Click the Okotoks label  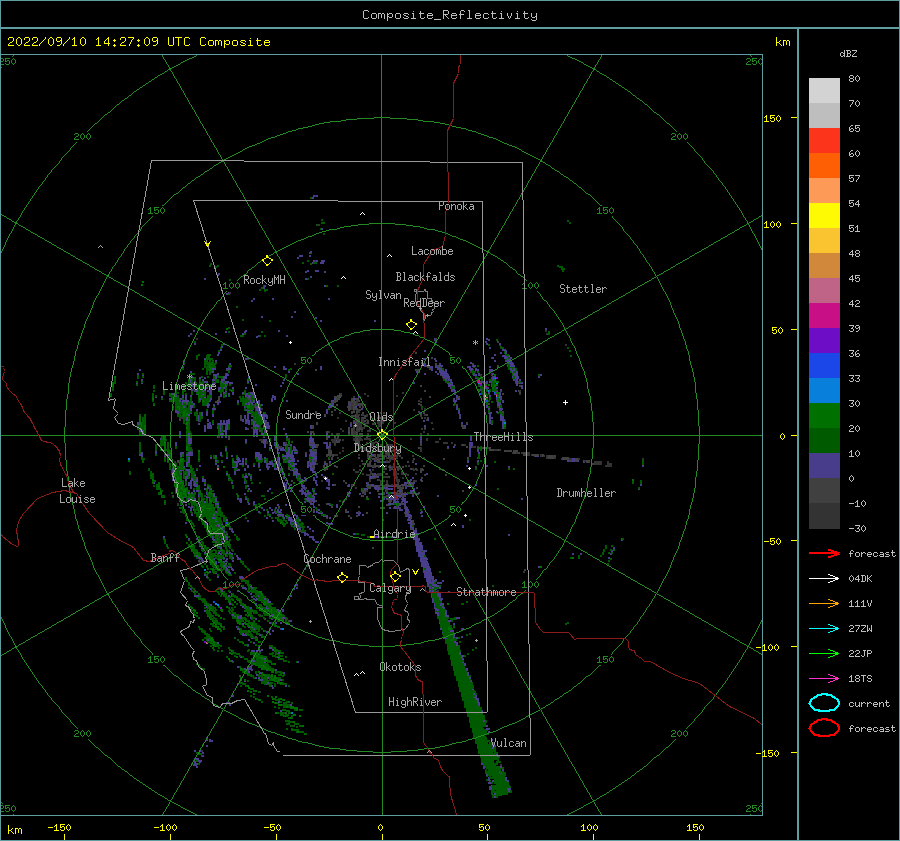(400, 667)
